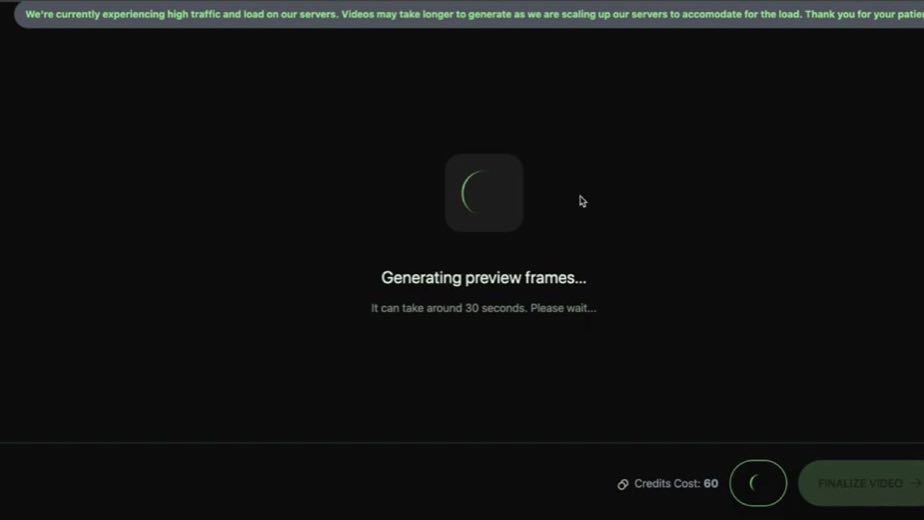
Task: Click the round loading spinner button near Credits Cost
Action: (x=758, y=483)
